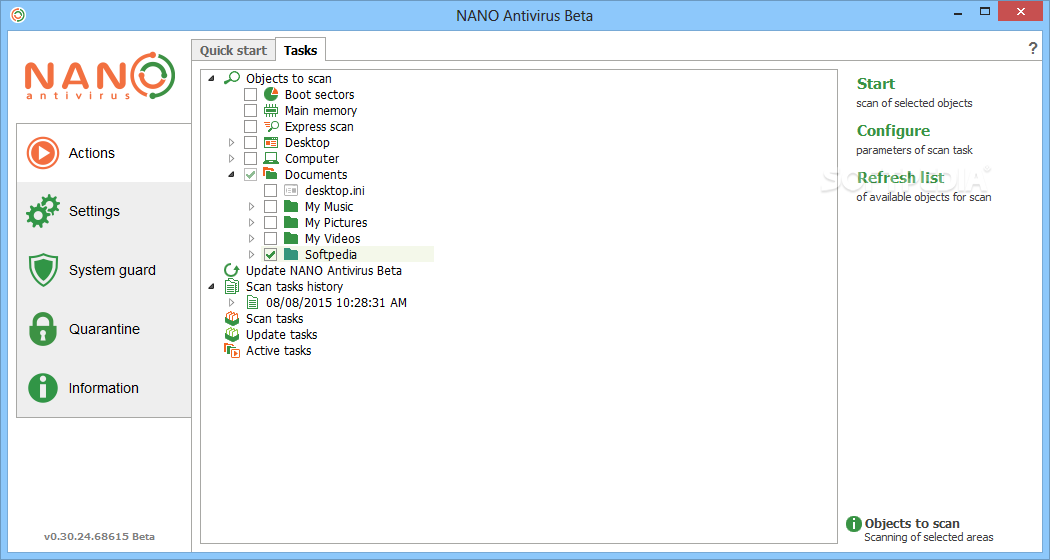Click the System guard shield icon
The height and width of the screenshot is (560, 1050).
tap(43, 270)
